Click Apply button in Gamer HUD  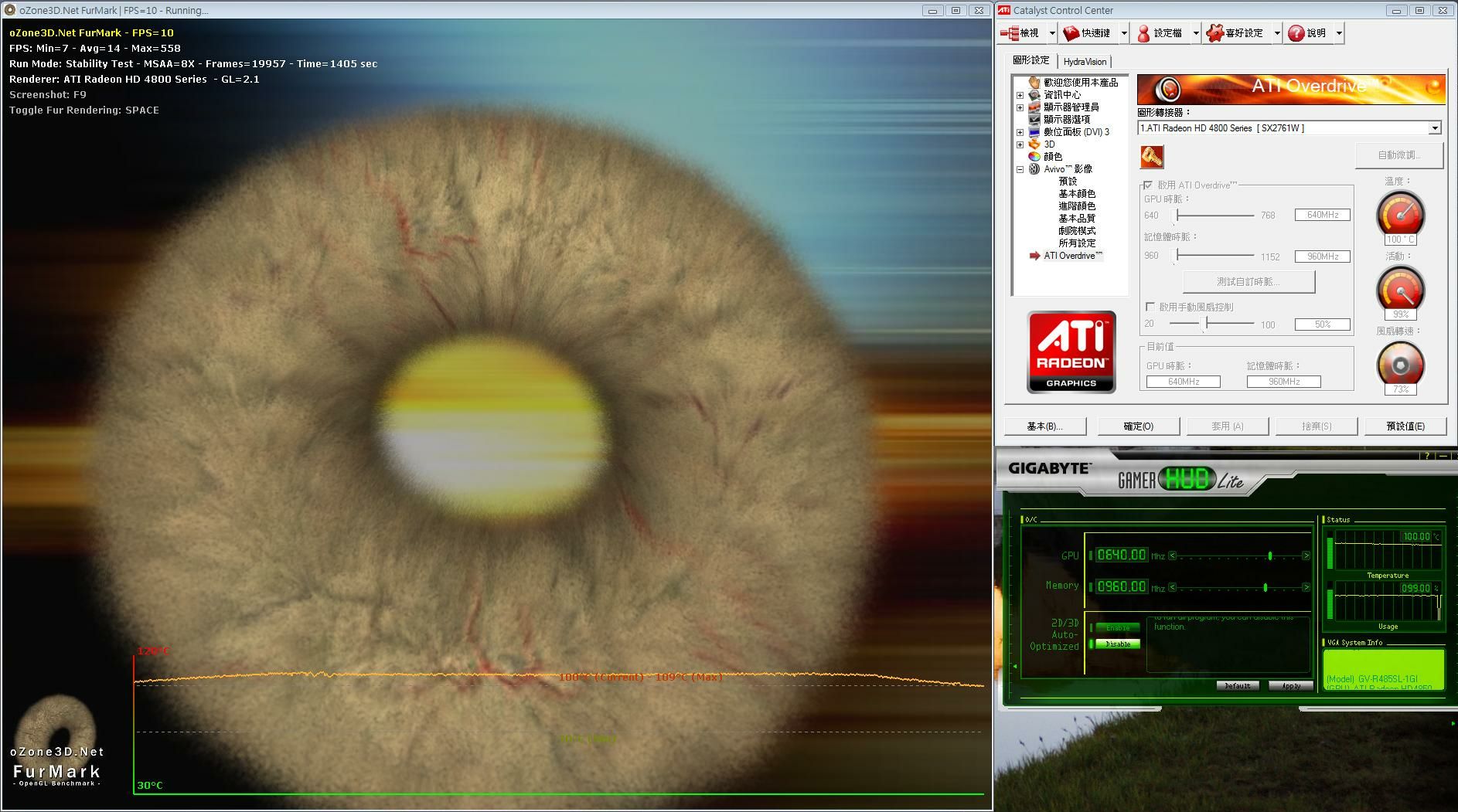1290,686
